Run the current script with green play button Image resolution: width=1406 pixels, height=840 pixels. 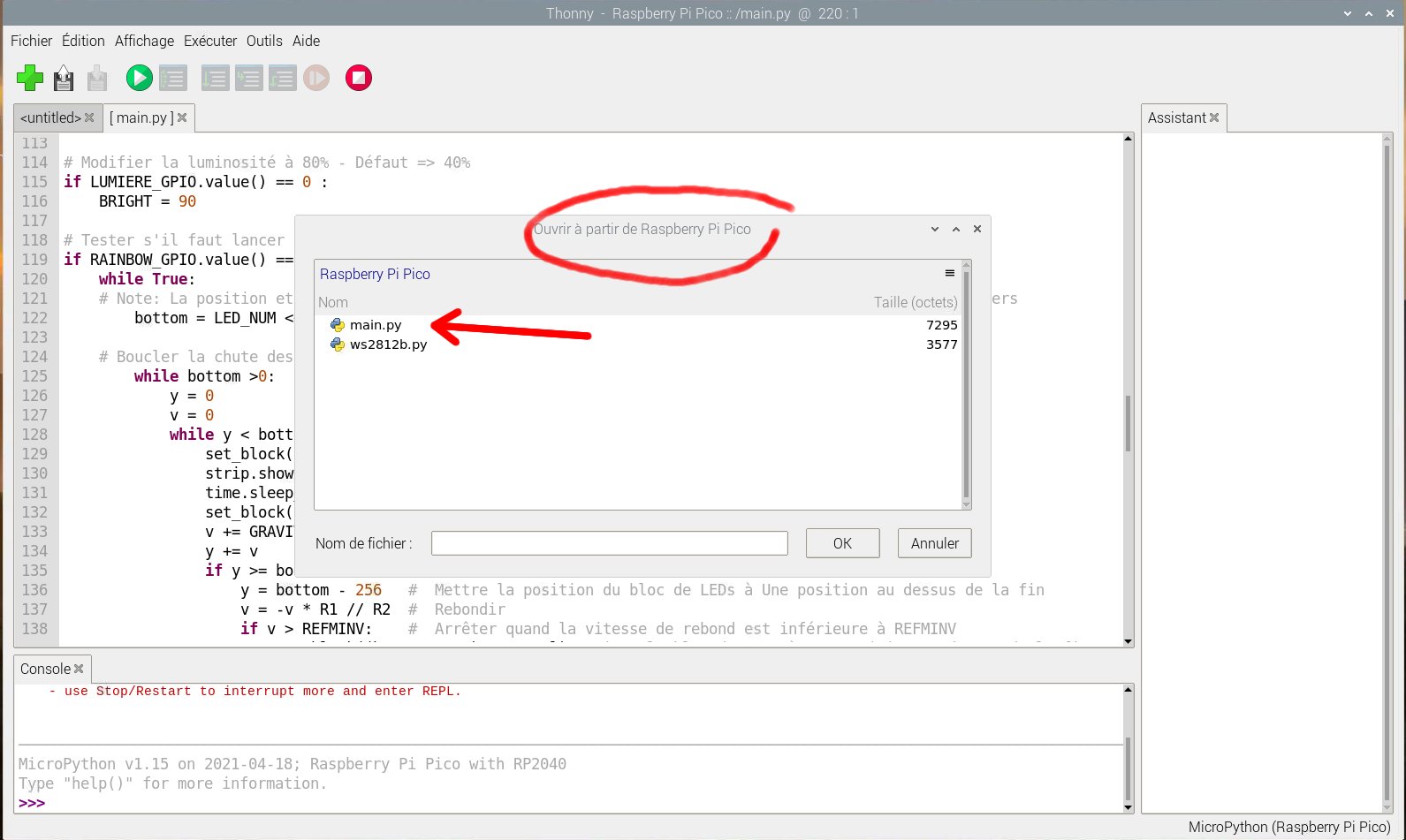point(139,78)
